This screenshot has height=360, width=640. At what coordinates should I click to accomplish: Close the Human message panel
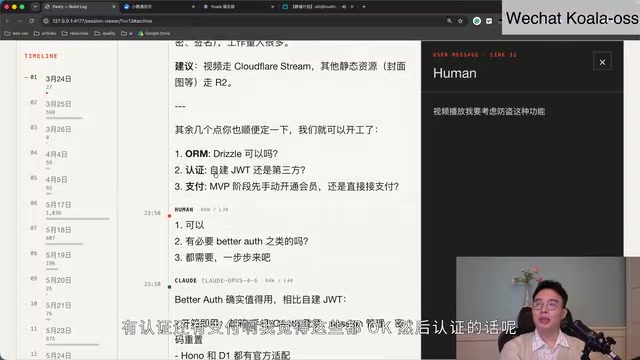coord(602,62)
